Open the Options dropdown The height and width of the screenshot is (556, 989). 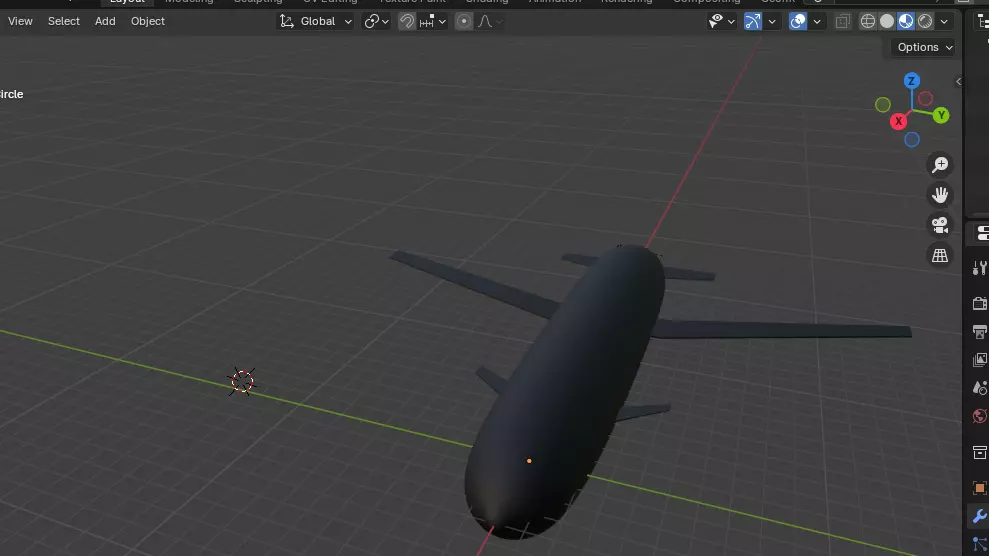[x=925, y=47]
